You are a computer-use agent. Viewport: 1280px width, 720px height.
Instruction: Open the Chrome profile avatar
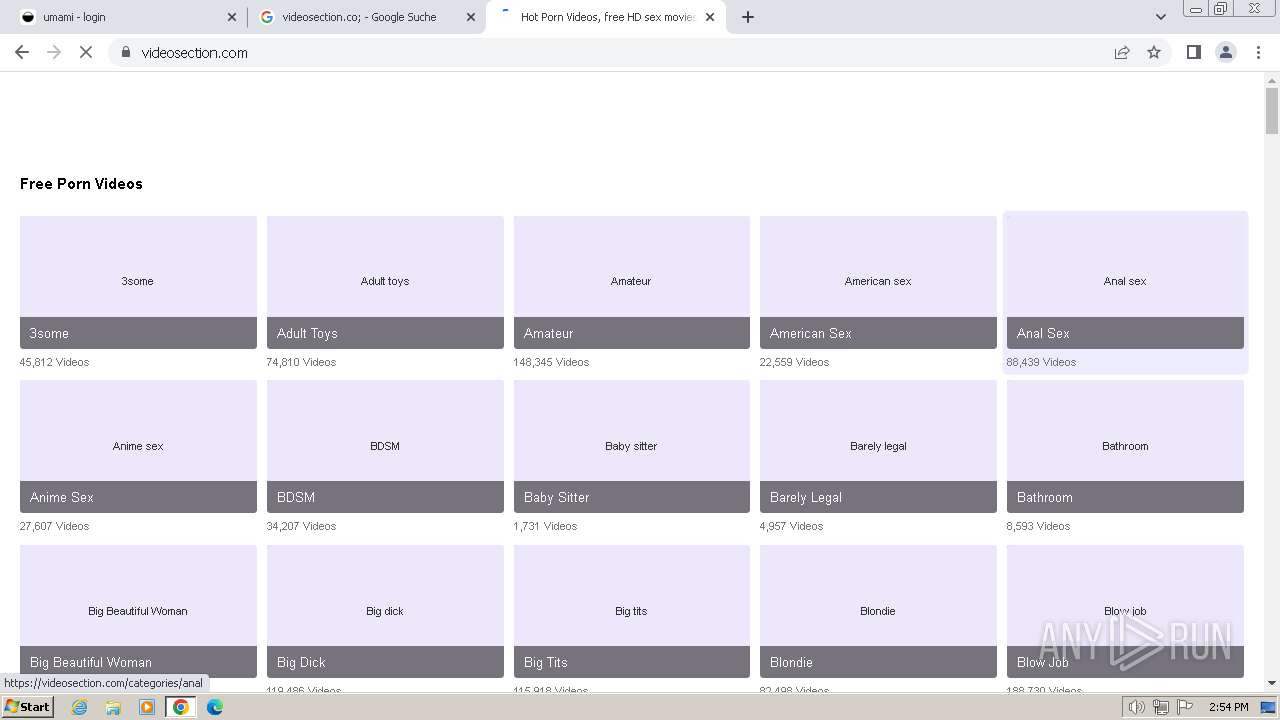coord(1225,52)
